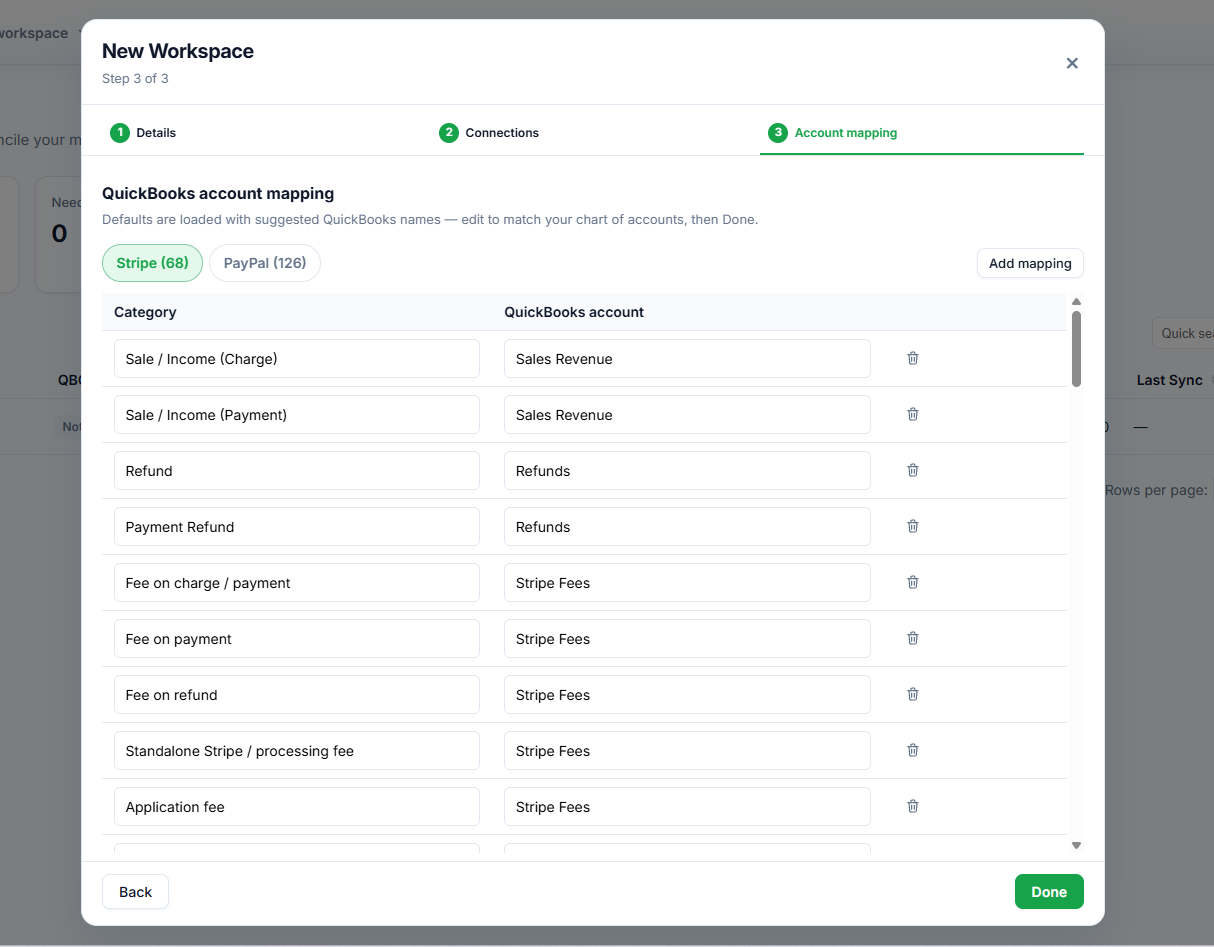Edit the Sale / Income (Charge) category field
The width and height of the screenshot is (1214, 947).
297,359
